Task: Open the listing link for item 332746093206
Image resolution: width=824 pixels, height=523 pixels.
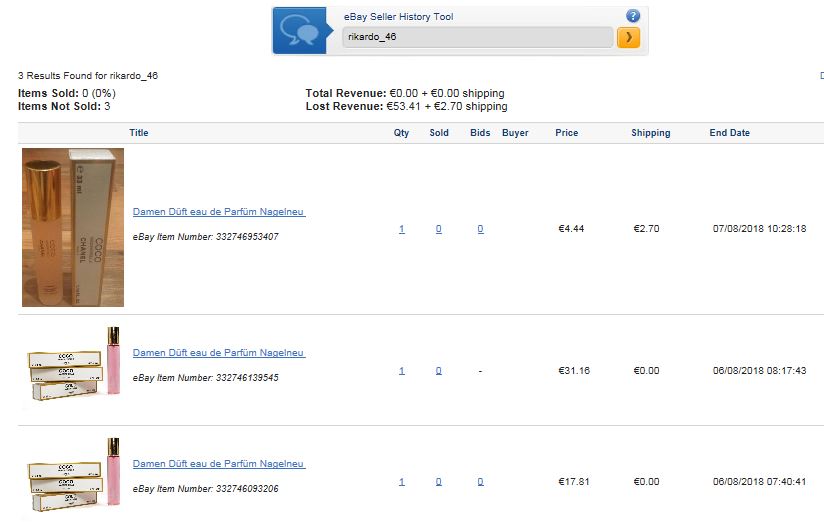Action: click(219, 464)
